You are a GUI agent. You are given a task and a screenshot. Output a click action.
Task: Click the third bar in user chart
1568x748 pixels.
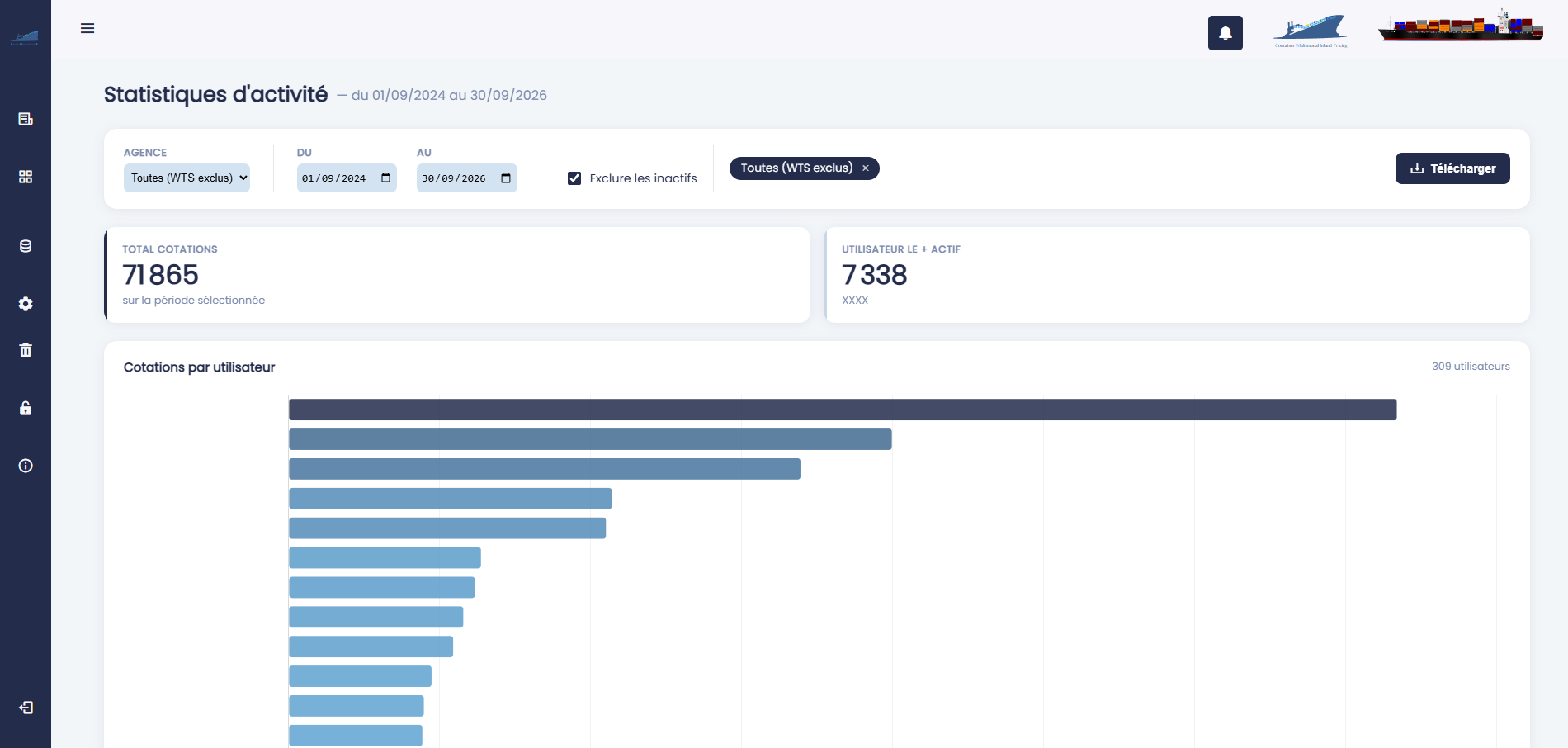click(545, 469)
